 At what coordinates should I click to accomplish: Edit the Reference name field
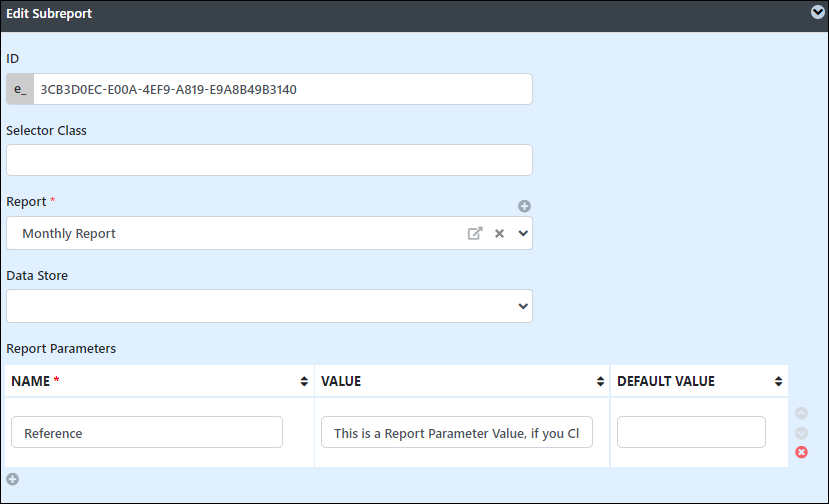(x=147, y=432)
